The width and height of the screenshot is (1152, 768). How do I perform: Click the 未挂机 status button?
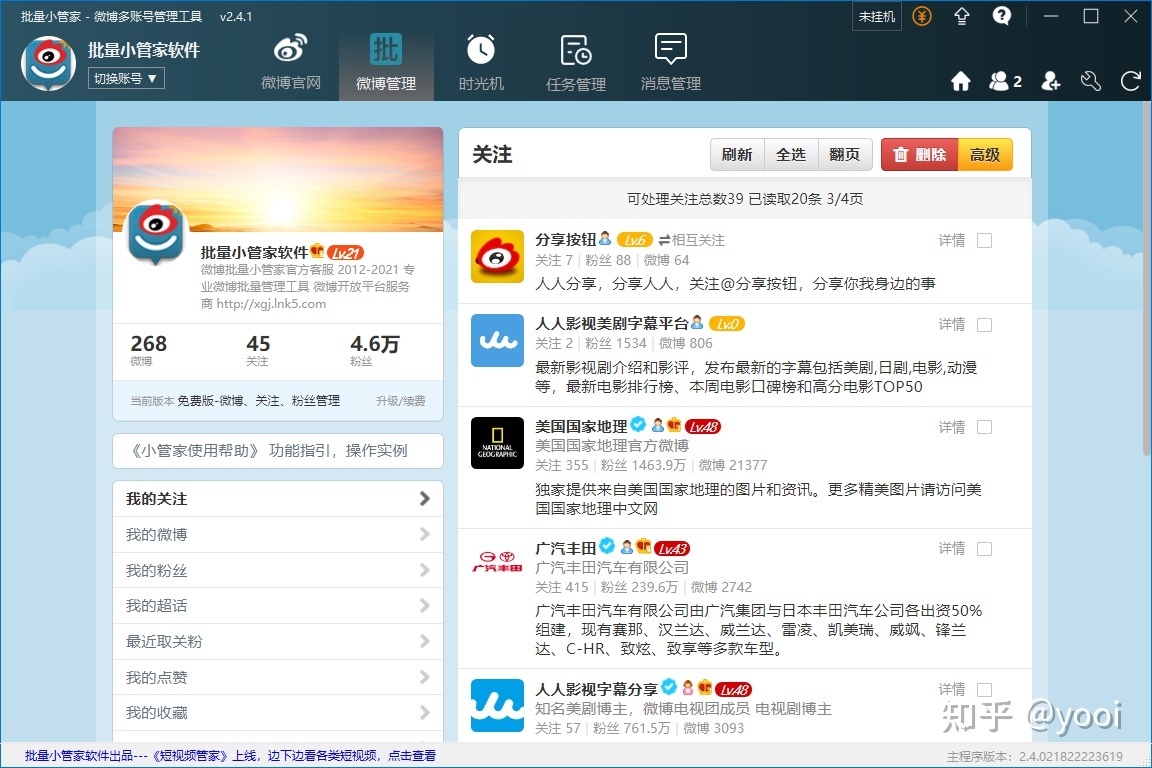[x=876, y=16]
